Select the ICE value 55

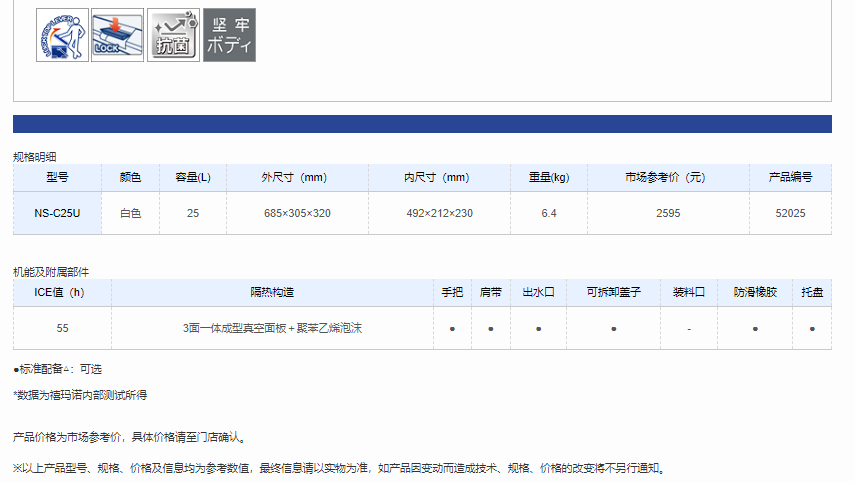click(62, 328)
